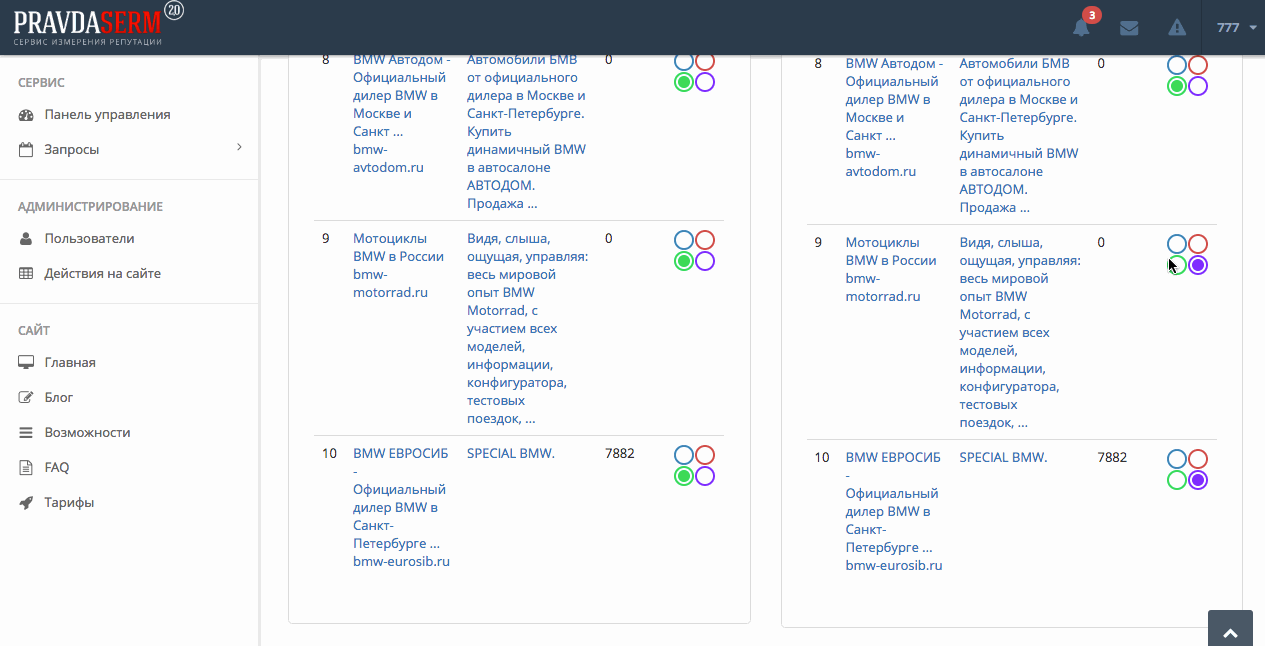
Task: Click the list icon beside Возможности
Action: pyautogui.click(x=26, y=433)
